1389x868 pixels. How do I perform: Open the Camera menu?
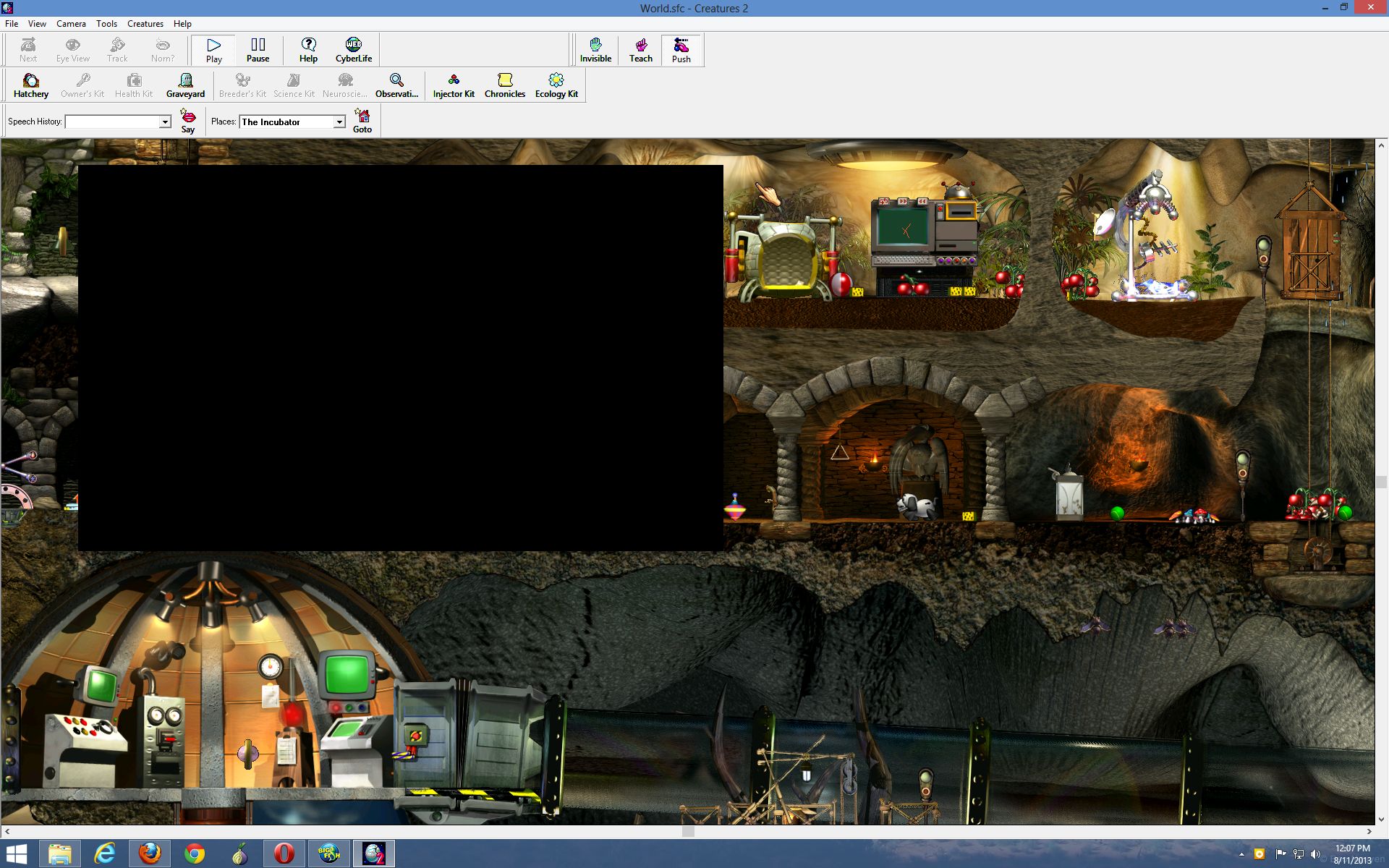(x=71, y=24)
